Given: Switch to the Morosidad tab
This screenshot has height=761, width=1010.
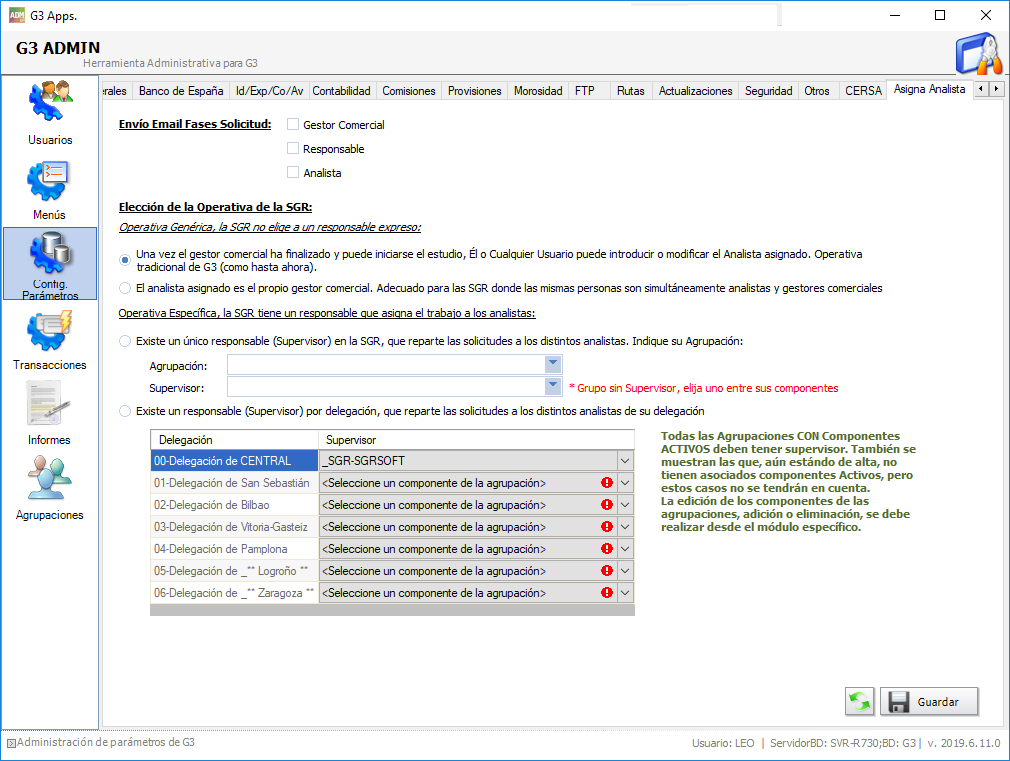Looking at the screenshot, I should pos(538,91).
